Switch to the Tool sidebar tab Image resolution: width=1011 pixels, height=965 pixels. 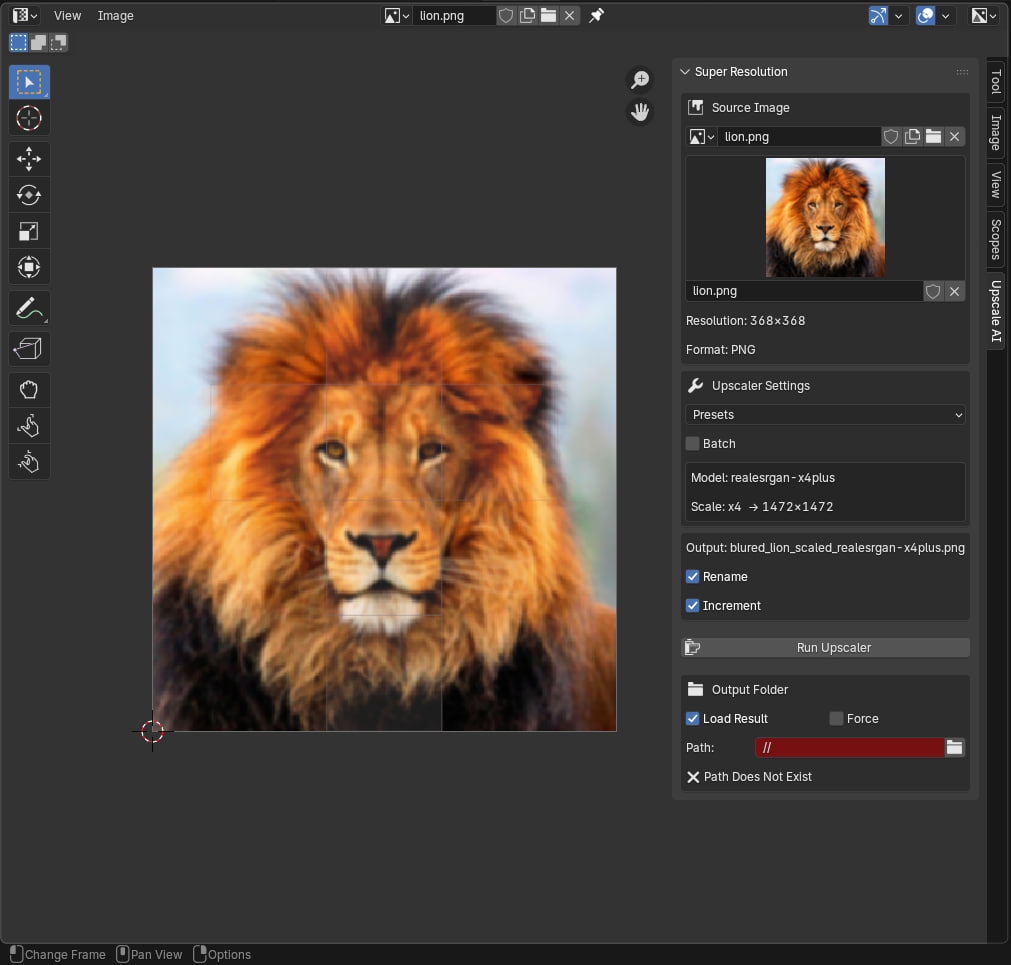(996, 81)
